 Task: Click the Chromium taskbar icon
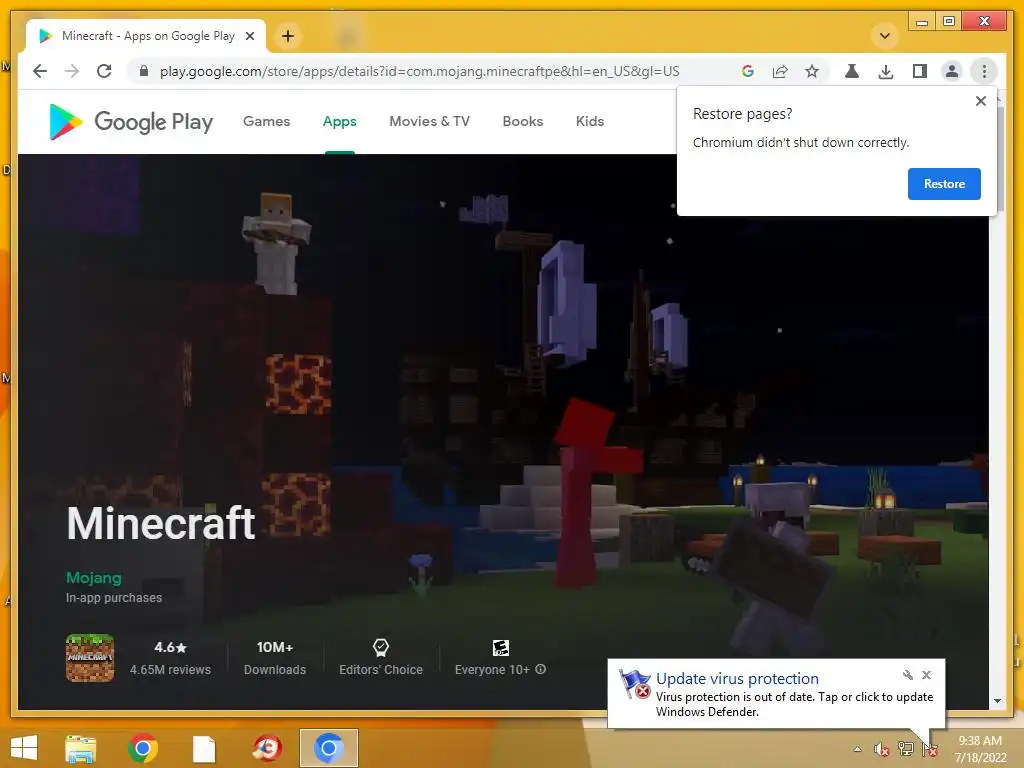click(x=328, y=748)
